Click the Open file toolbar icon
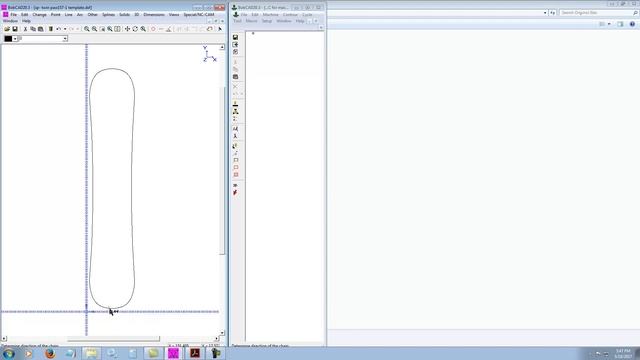The image size is (640, 360). pyautogui.click(x=7, y=29)
